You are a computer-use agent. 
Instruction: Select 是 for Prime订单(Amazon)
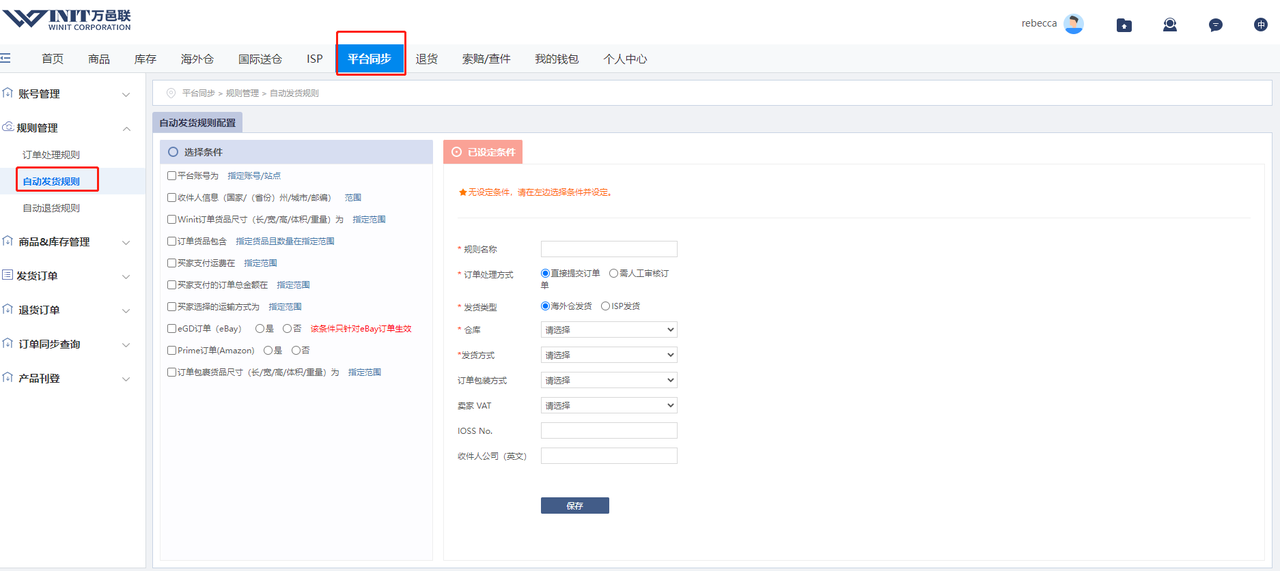(268, 350)
